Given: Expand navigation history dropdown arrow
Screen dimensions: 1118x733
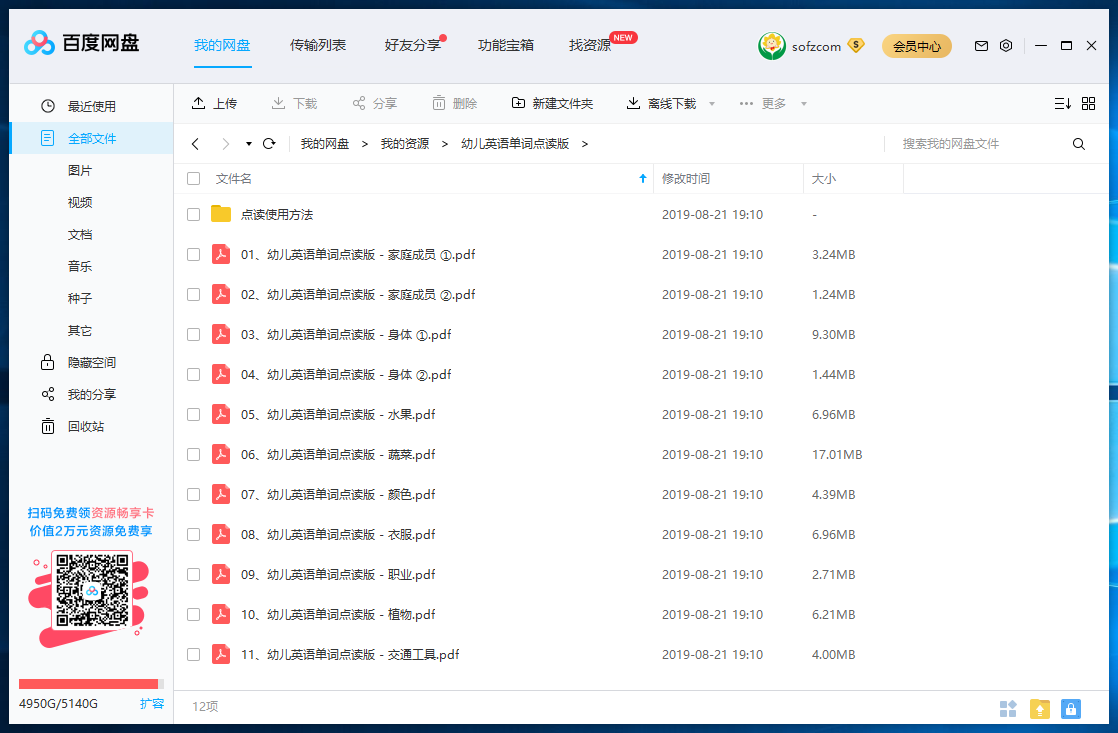Looking at the screenshot, I should pyautogui.click(x=249, y=144).
